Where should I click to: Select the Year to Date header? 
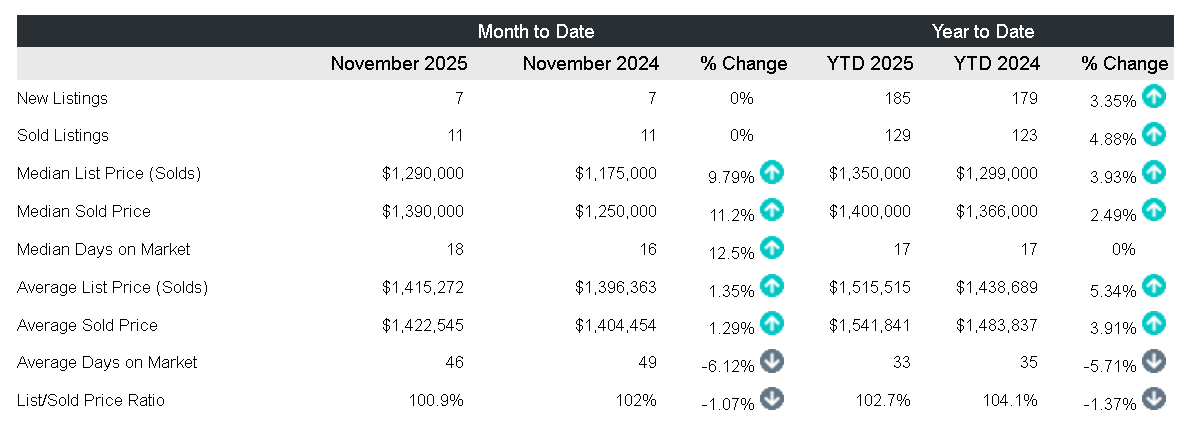[x=983, y=31]
